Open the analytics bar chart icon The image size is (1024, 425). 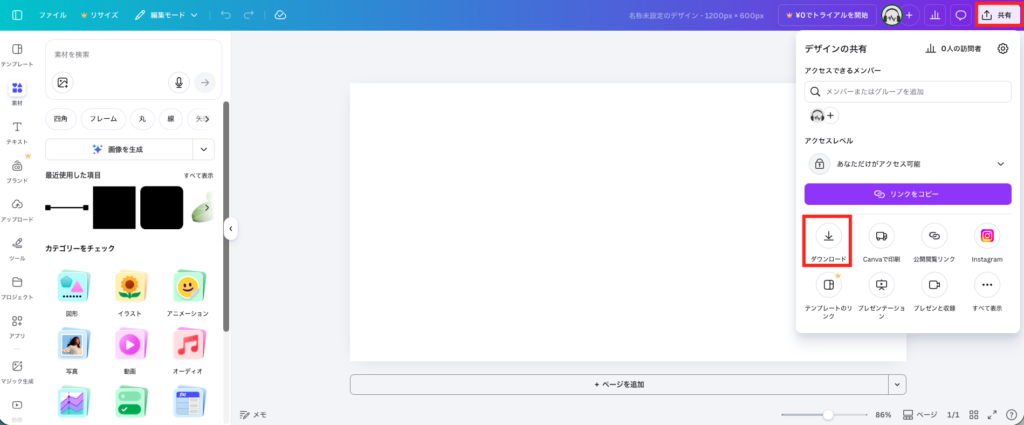tap(935, 15)
